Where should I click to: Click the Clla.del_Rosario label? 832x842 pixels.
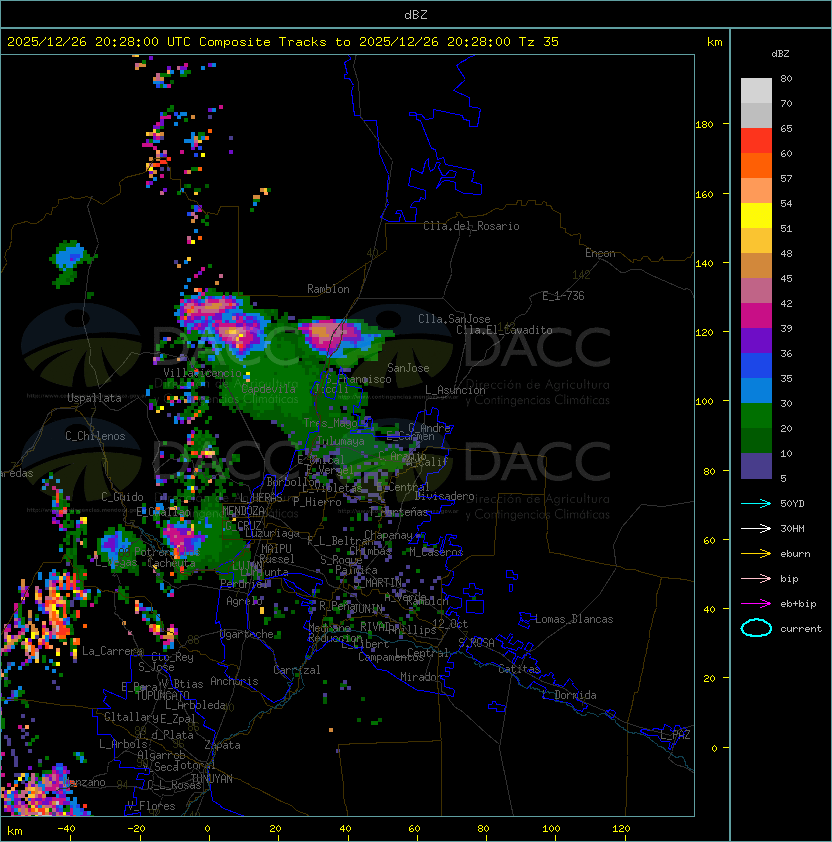[471, 226]
